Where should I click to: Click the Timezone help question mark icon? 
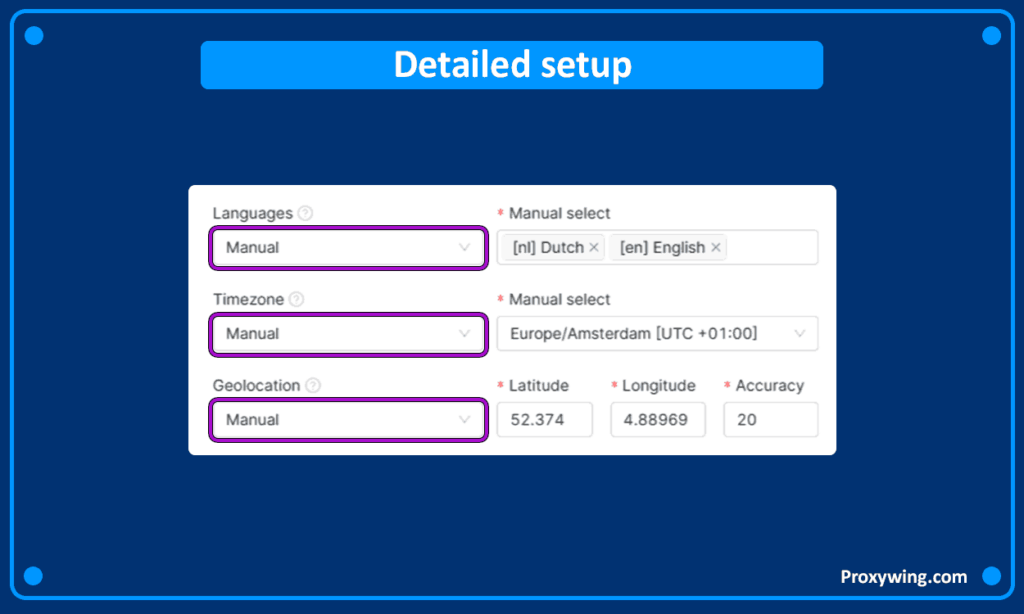[297, 299]
